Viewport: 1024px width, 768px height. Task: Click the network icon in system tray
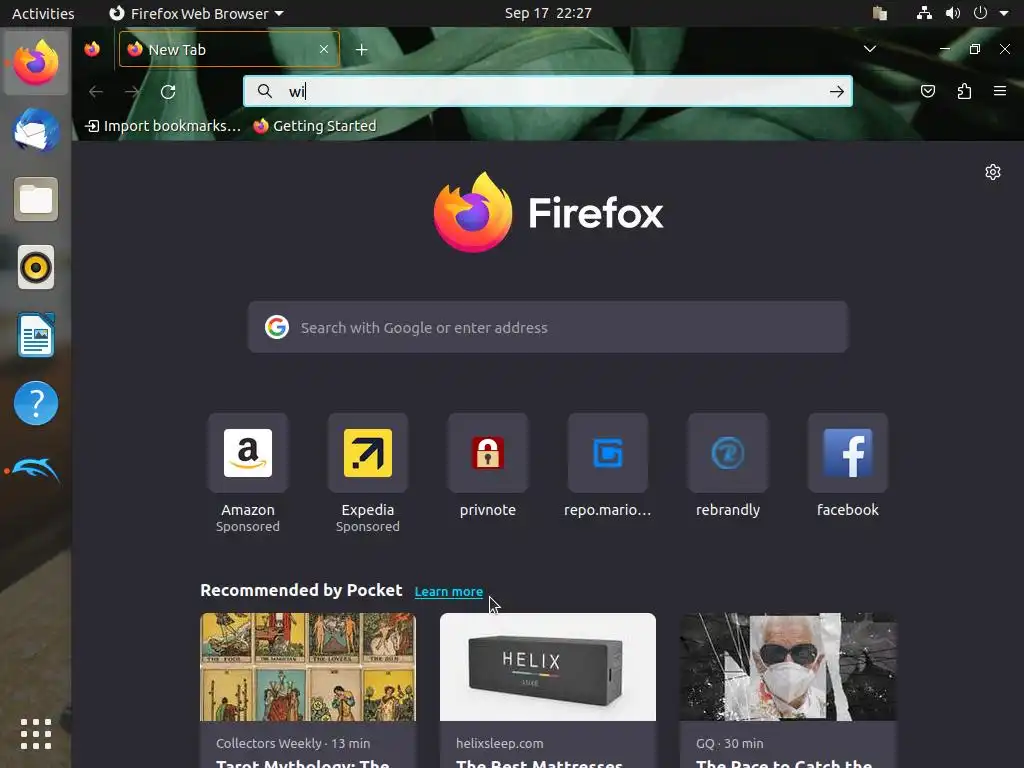click(924, 13)
